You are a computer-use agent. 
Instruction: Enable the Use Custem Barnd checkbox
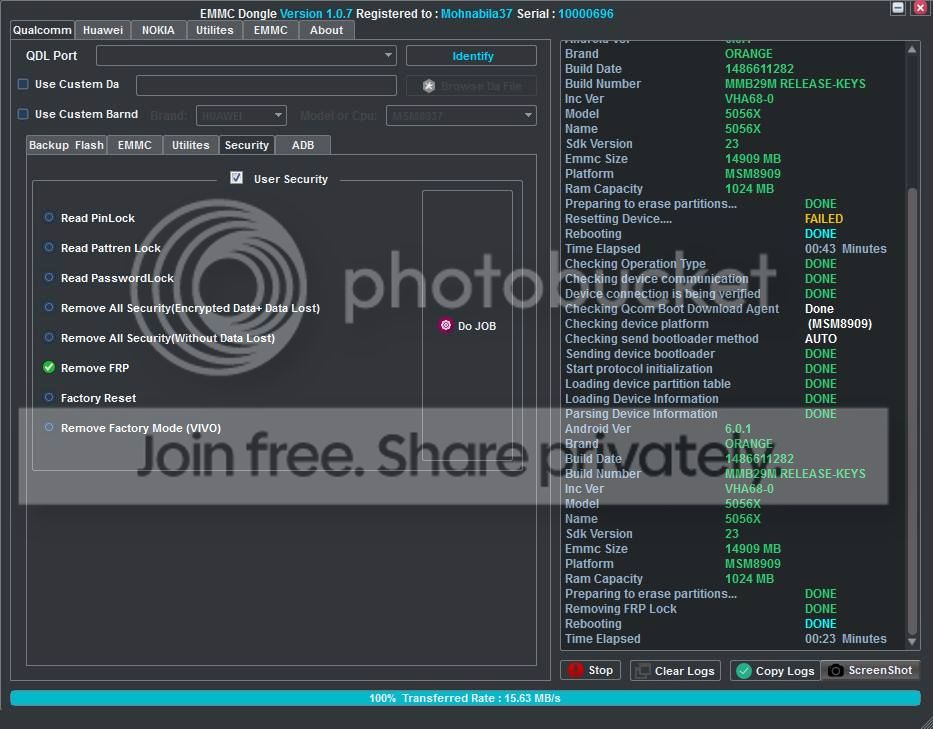click(x=23, y=114)
